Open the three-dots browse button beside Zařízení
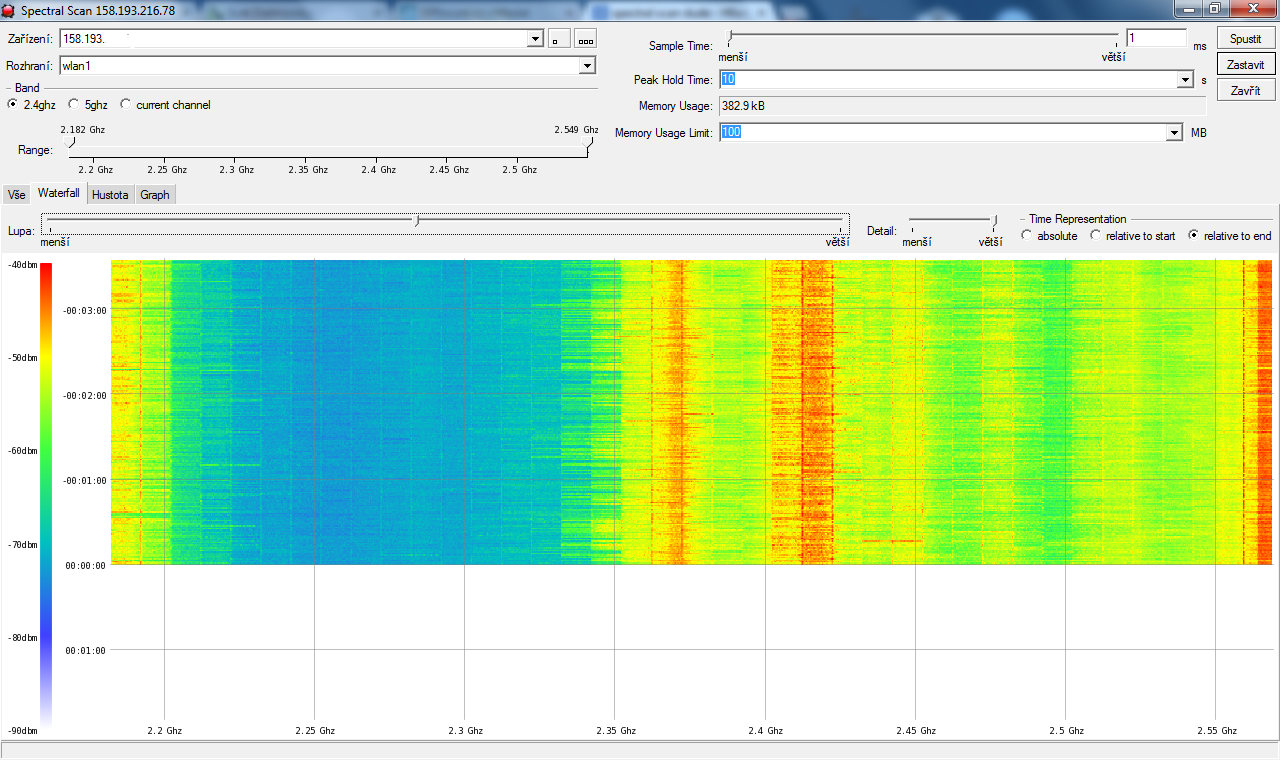 (x=586, y=39)
